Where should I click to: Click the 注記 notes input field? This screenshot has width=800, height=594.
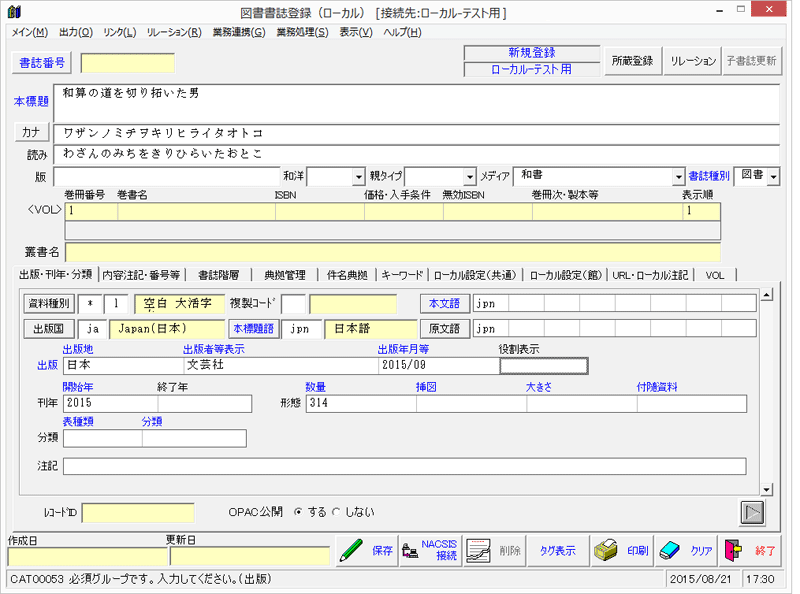pyautogui.click(x=405, y=466)
